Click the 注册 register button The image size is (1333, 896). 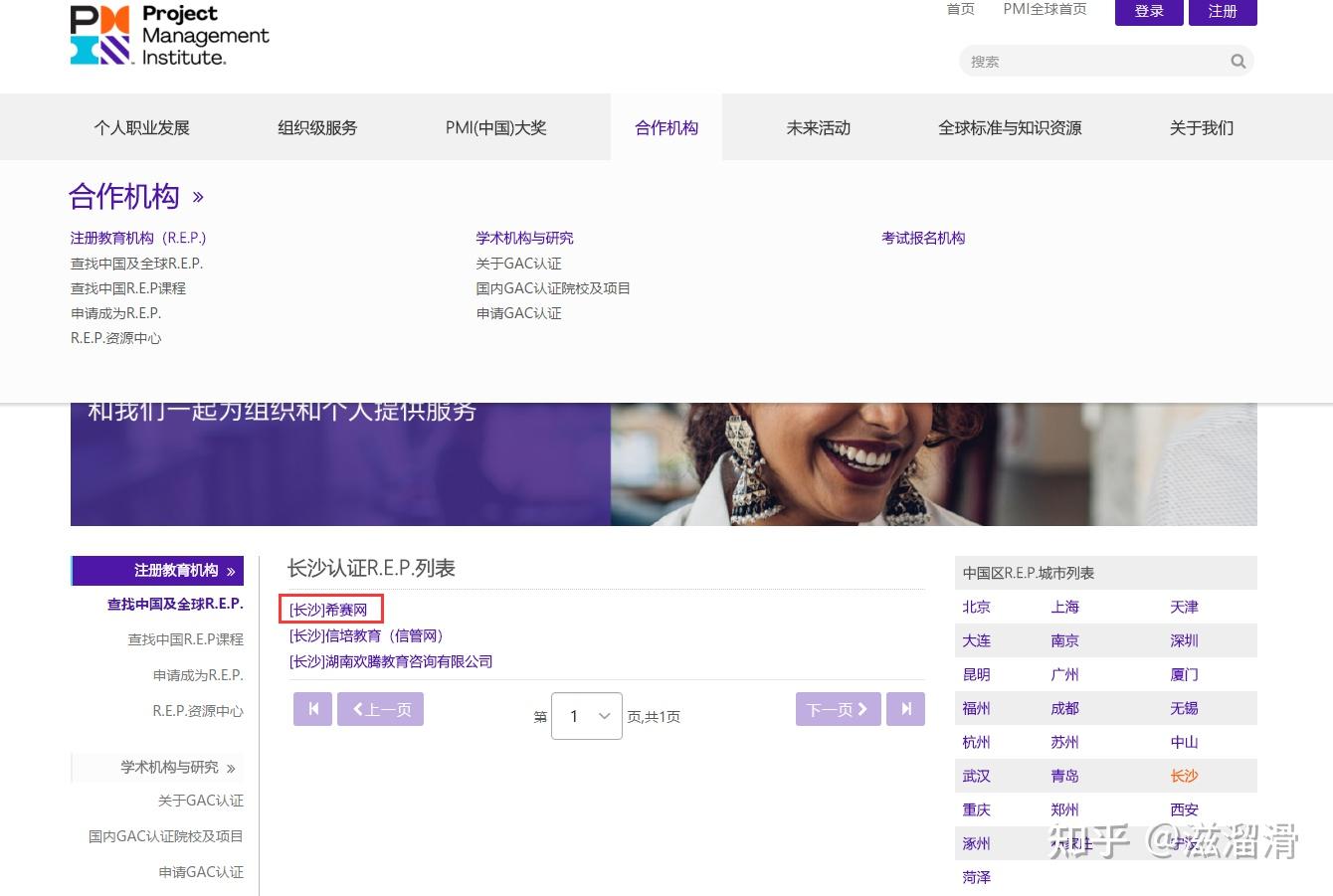(1223, 12)
